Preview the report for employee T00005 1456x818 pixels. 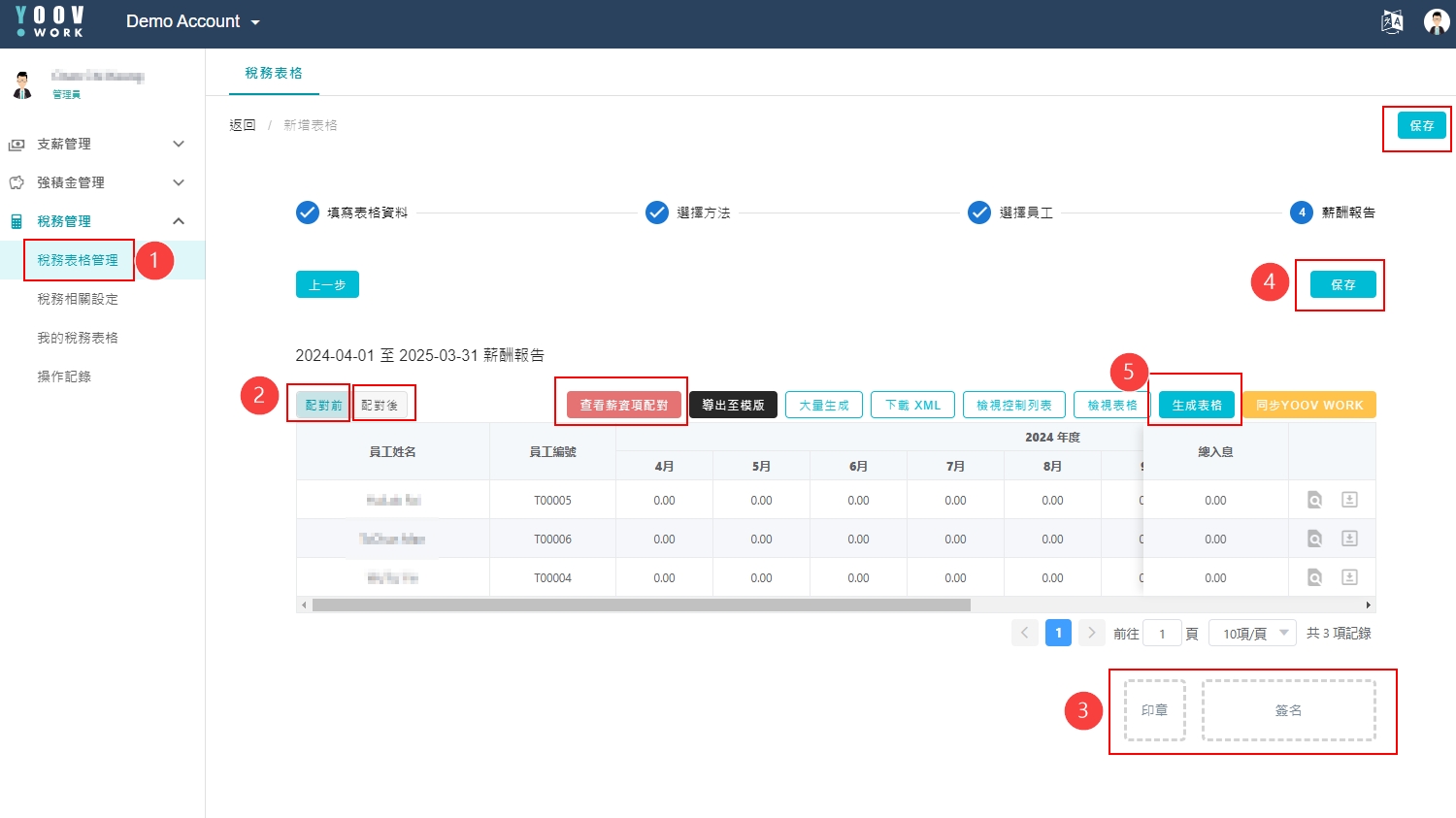pos(1314,500)
